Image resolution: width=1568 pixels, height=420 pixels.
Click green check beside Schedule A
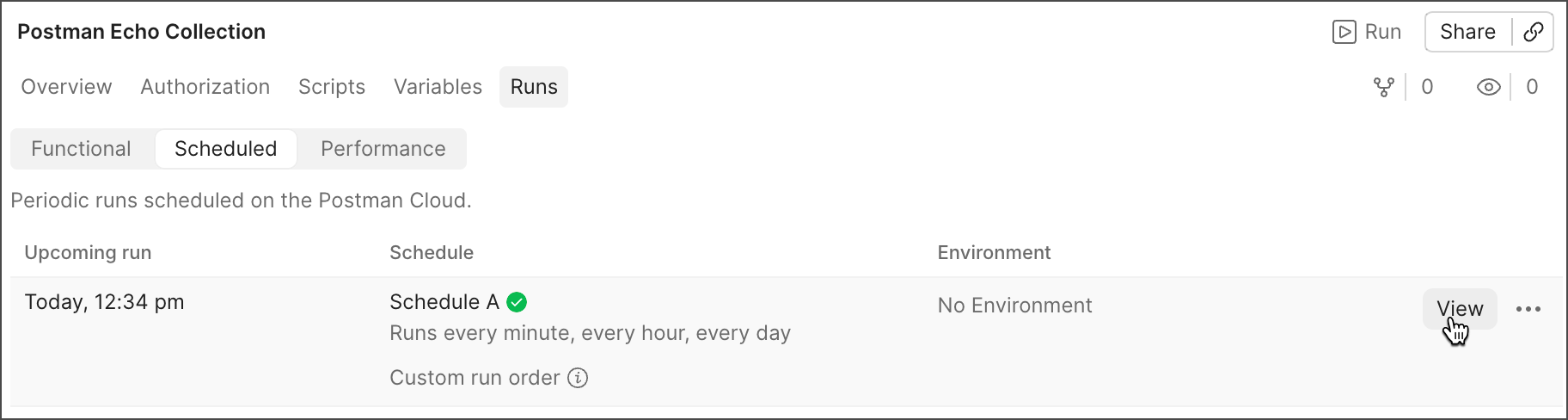[x=517, y=302]
